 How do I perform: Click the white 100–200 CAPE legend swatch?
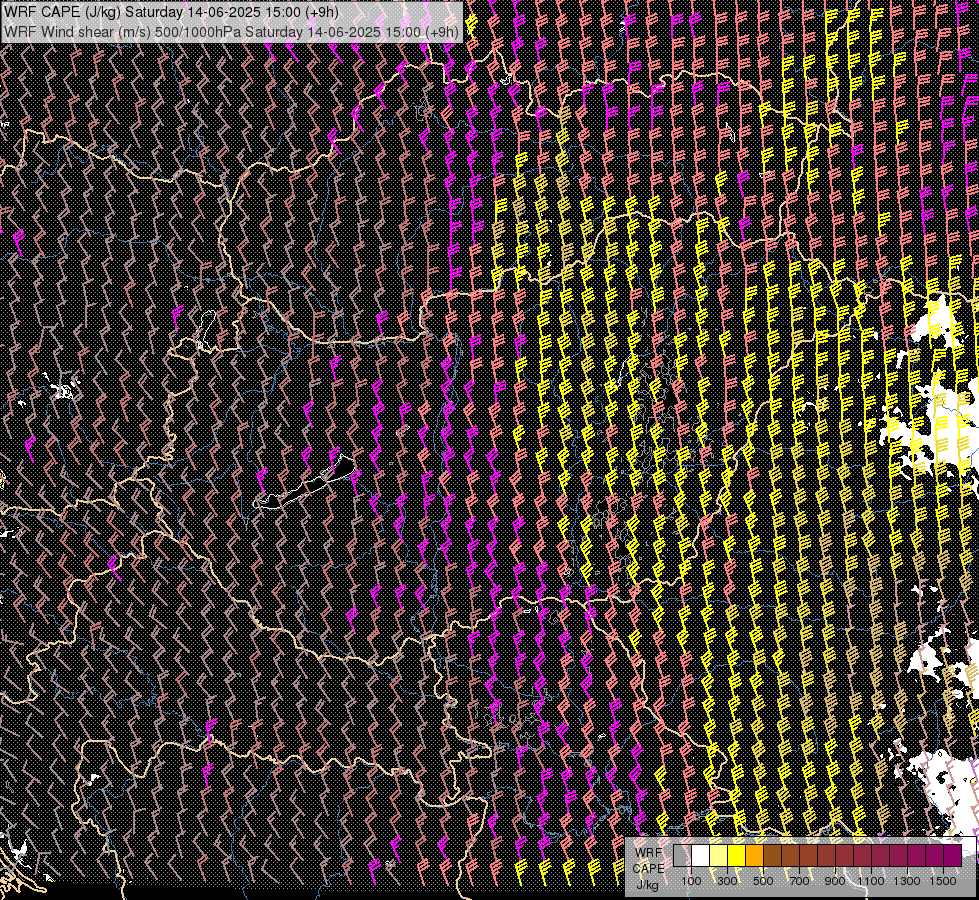tap(701, 855)
